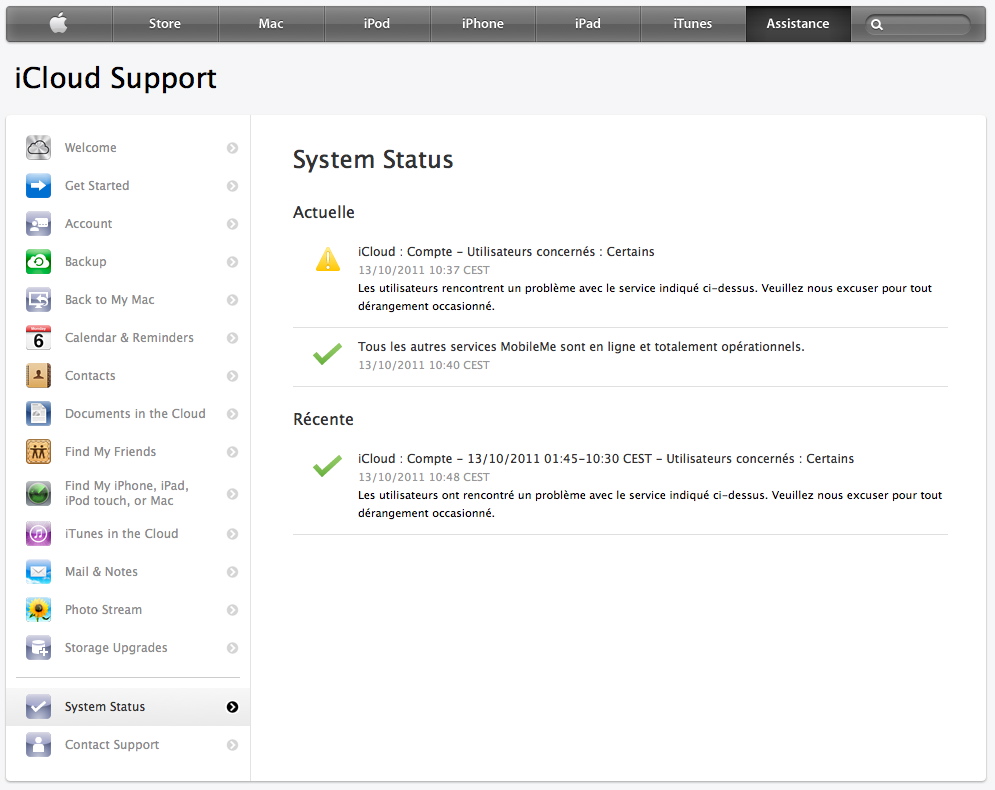Open the Store tab in navigation

165,23
